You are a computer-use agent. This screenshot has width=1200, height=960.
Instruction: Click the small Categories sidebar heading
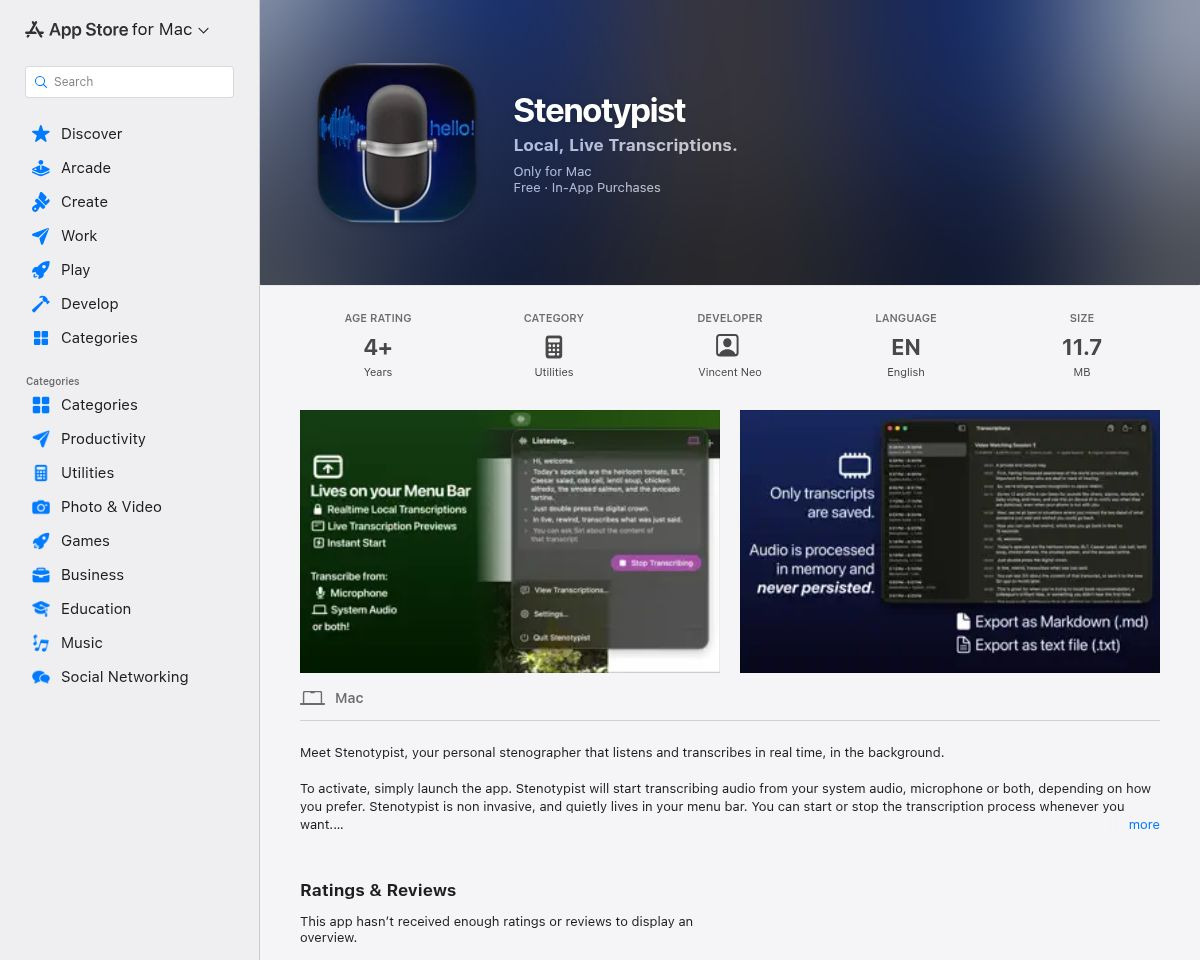pyautogui.click(x=53, y=381)
